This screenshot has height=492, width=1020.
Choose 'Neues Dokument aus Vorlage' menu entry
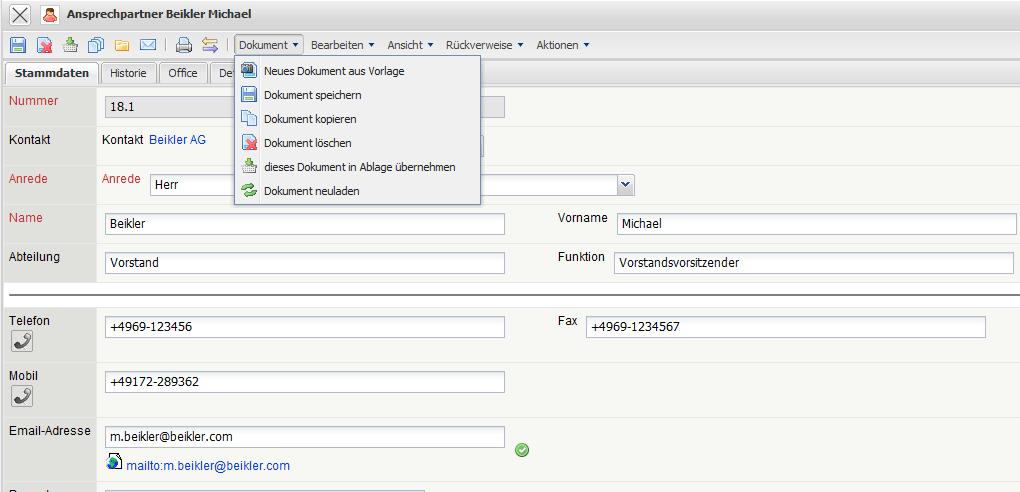coord(334,71)
